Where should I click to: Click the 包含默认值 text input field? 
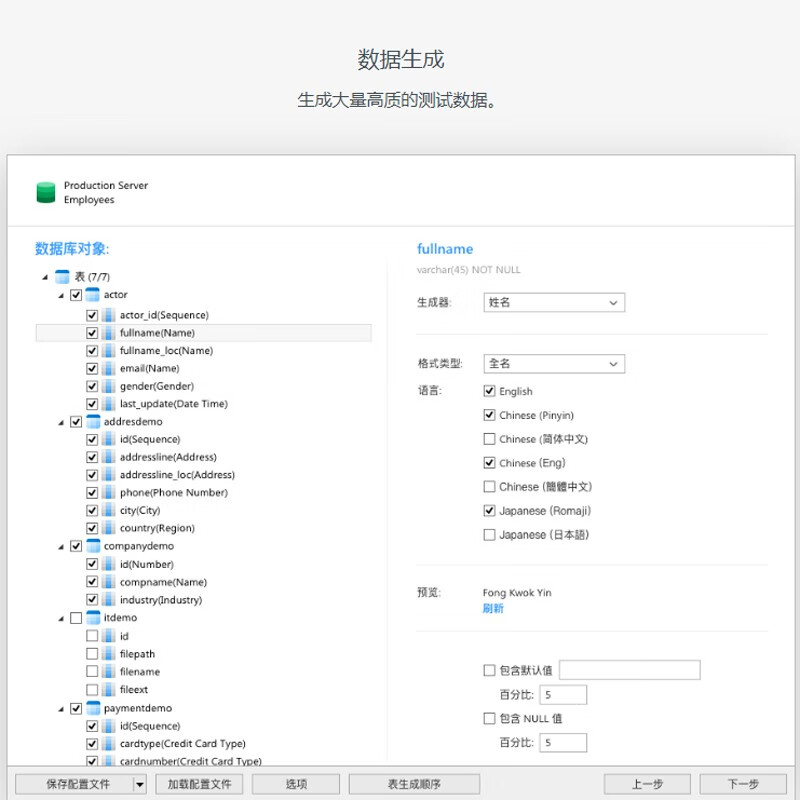click(x=630, y=670)
